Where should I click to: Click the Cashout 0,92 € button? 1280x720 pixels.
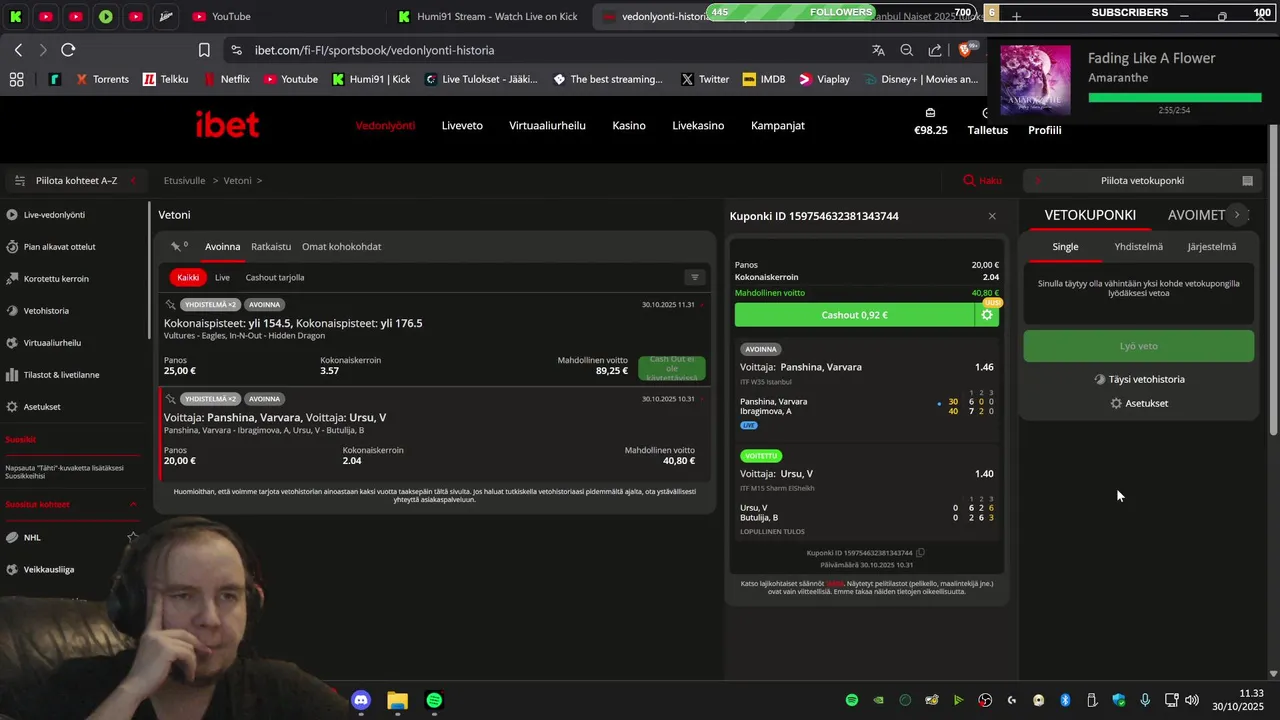855,315
